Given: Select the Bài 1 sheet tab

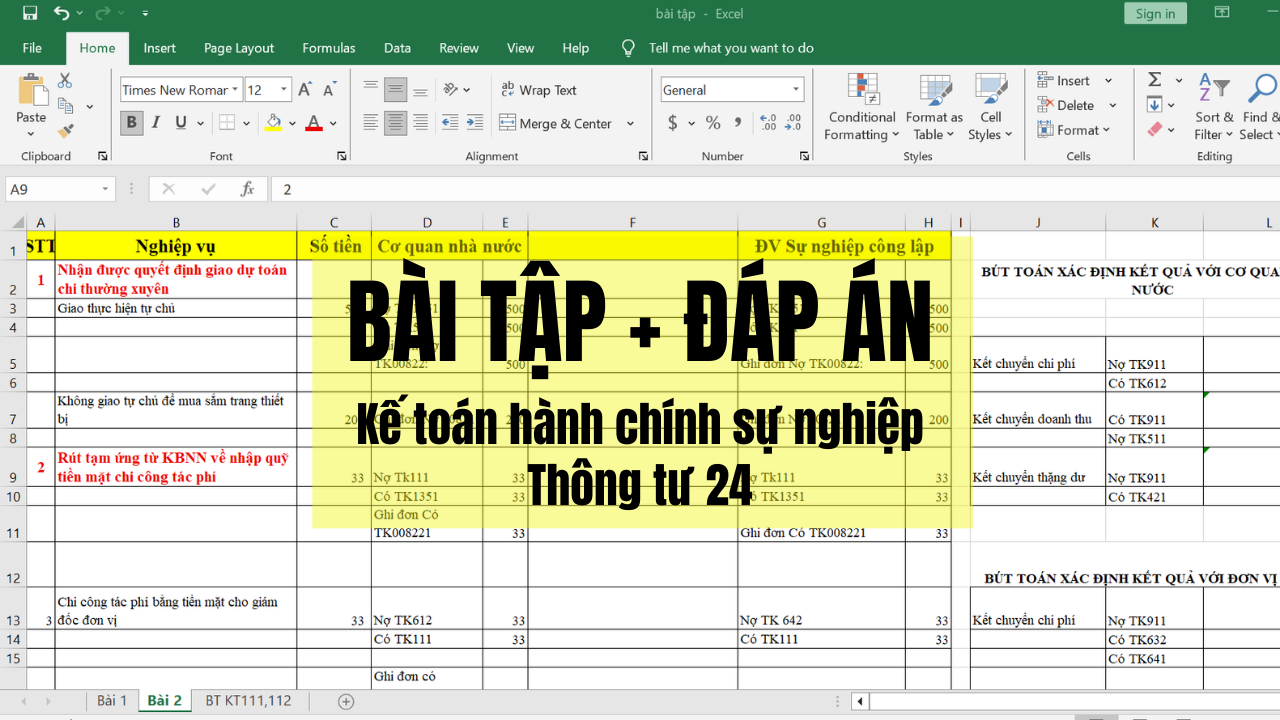Looking at the screenshot, I should click(112, 701).
